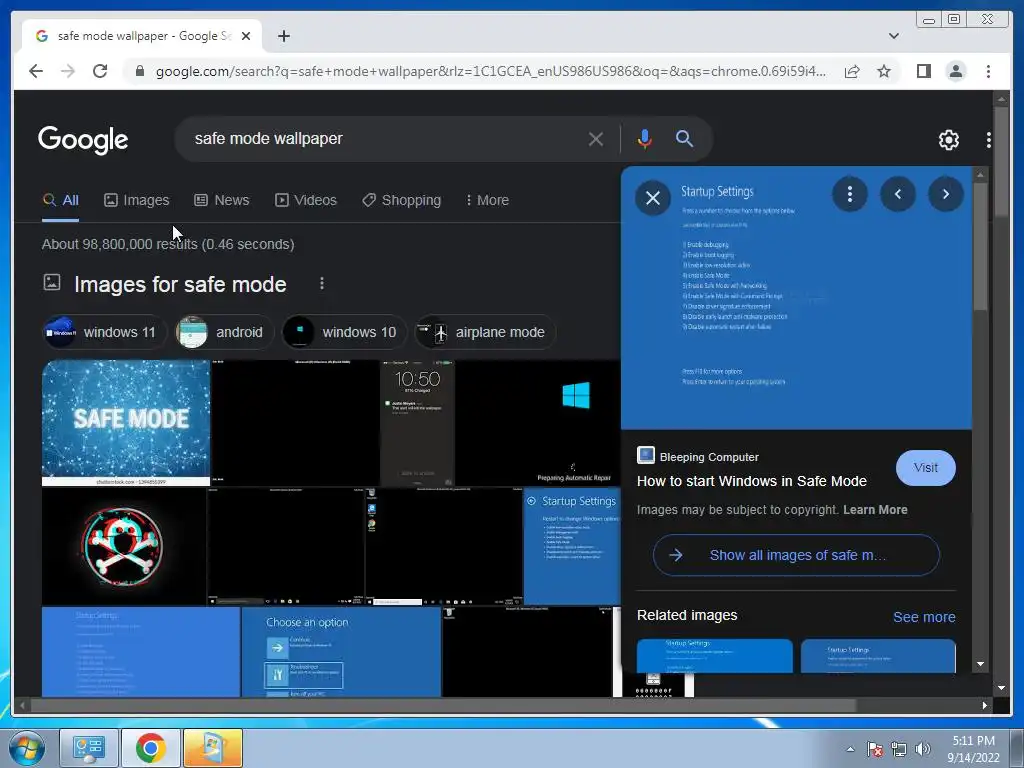Close the image preview panel

(652, 197)
